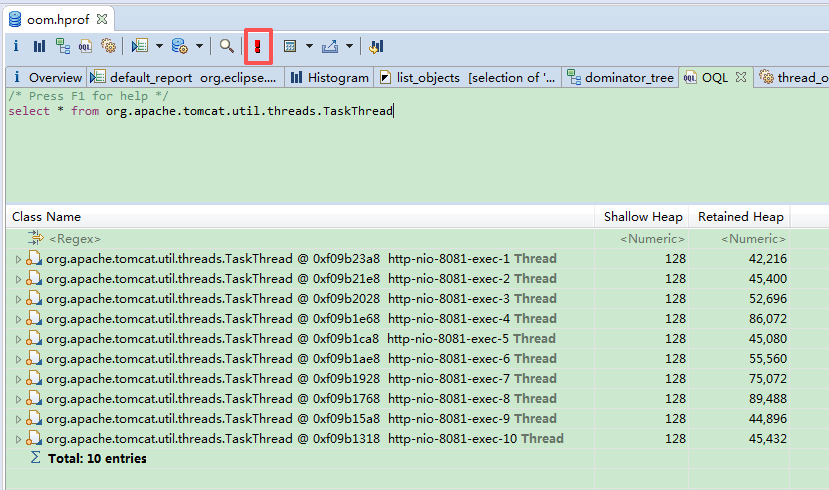
Task: Expand the http-nio-8081-exec-3 thread row
Action: coord(18,299)
